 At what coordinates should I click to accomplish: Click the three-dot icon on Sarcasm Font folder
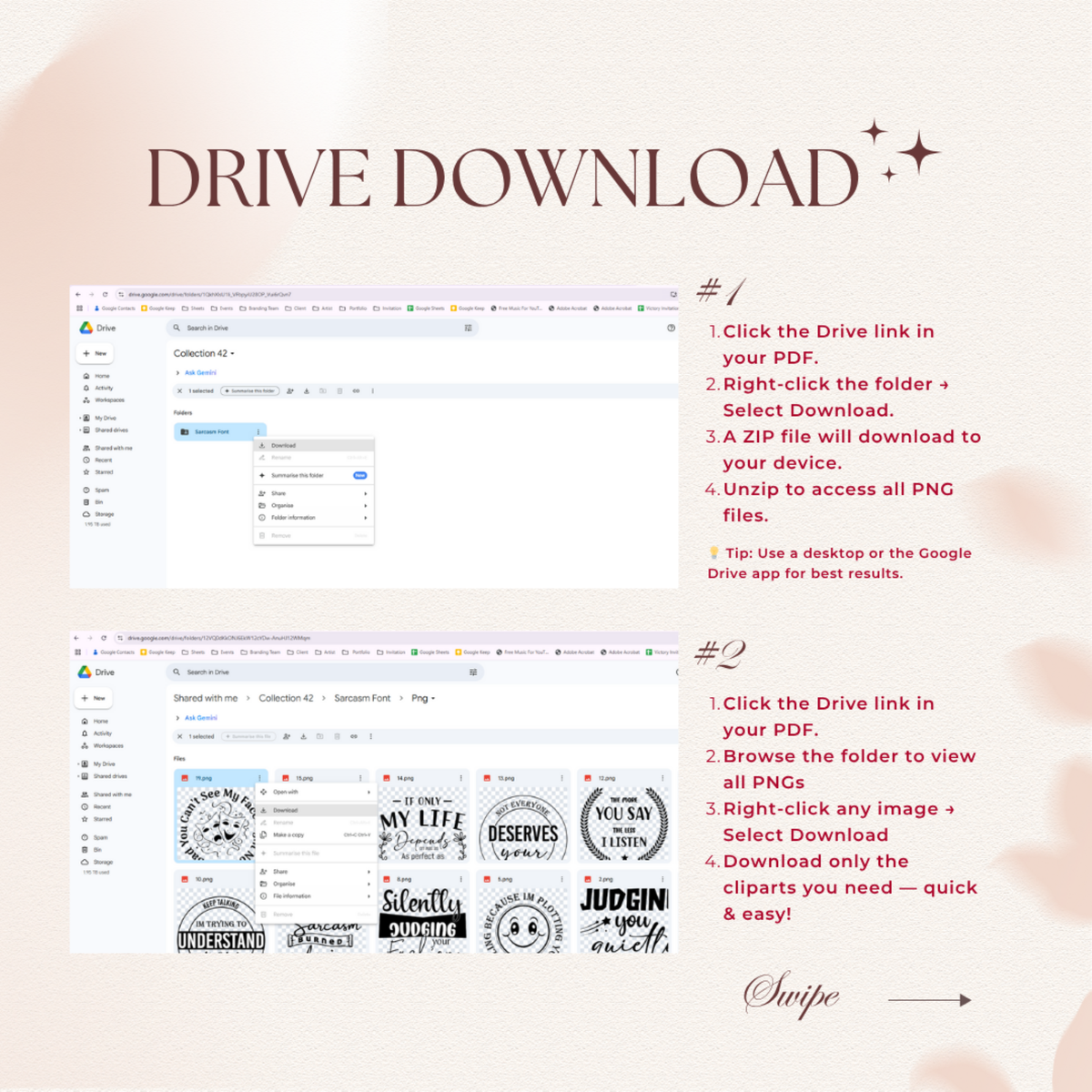(258, 432)
